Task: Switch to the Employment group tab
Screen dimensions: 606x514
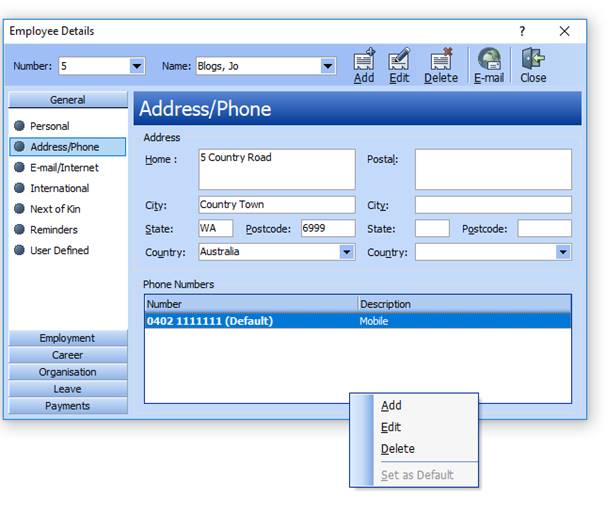Action: [68, 338]
